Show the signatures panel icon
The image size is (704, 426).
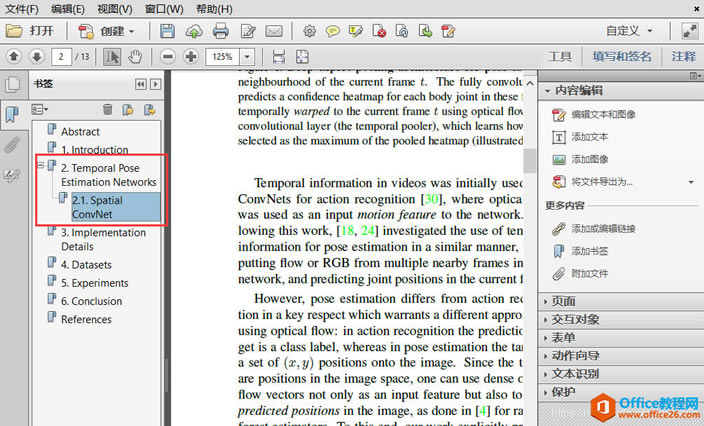(11, 176)
